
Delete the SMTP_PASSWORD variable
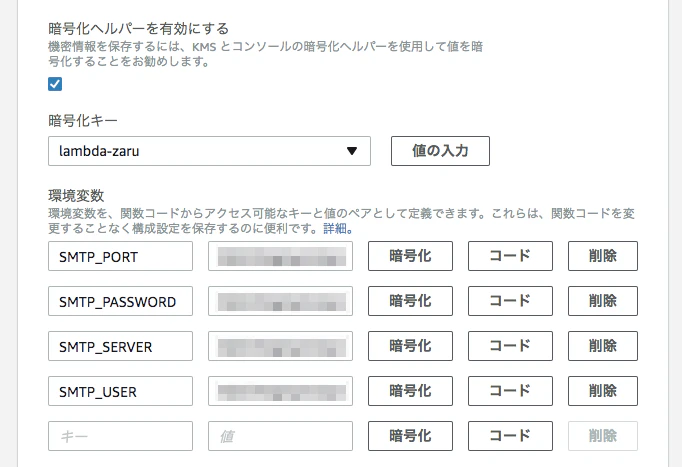[603, 301]
